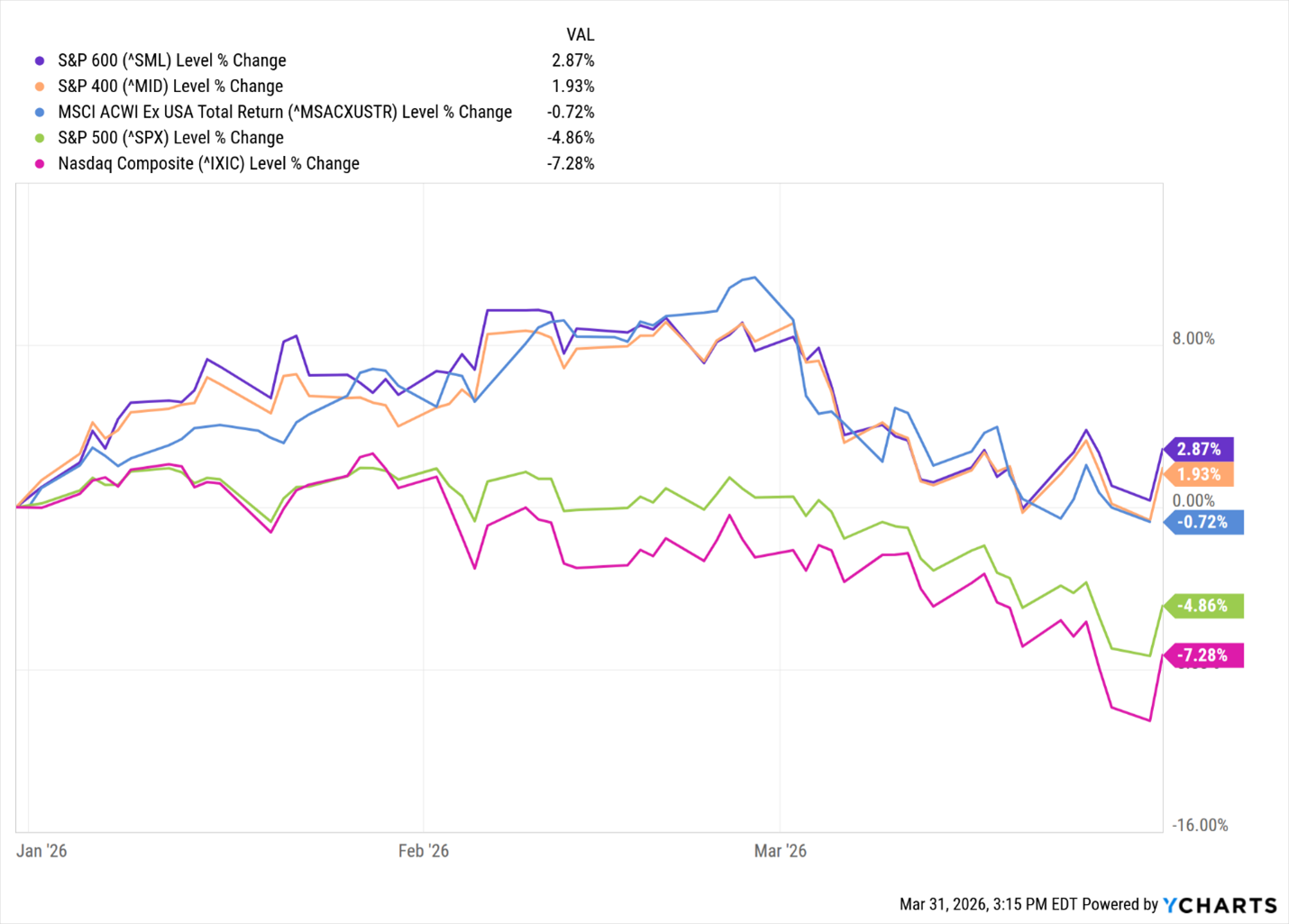
Task: Select the Nasdaq Composite (^IXIC) legend label
Action: (x=208, y=163)
